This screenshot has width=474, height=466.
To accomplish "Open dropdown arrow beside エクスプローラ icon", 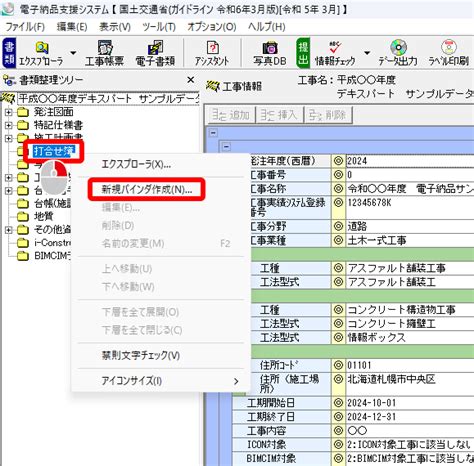I will (73, 53).
